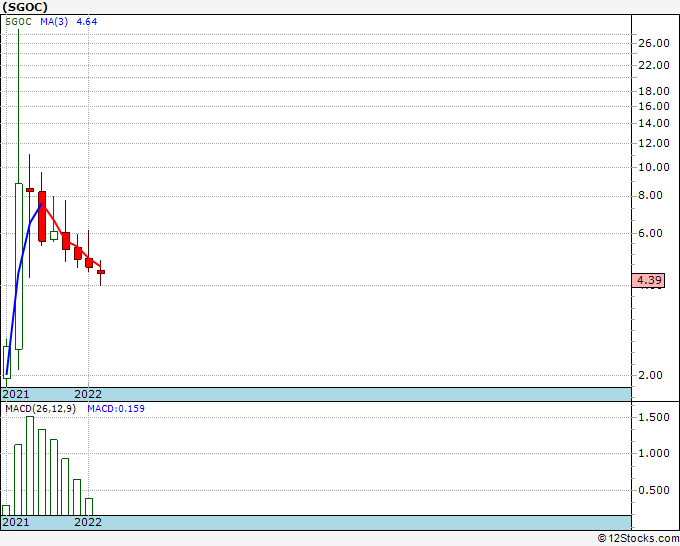680x546 pixels.
Task: Click the 26.00 price axis label
Action: (654, 43)
